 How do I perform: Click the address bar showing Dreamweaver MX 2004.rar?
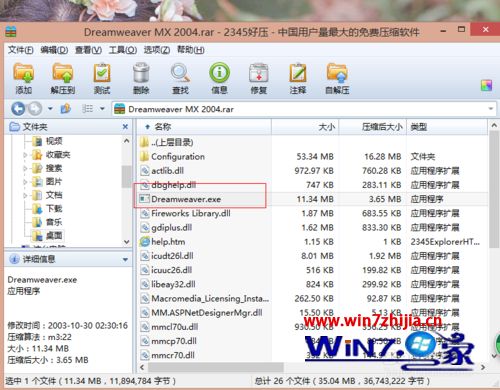(303, 109)
